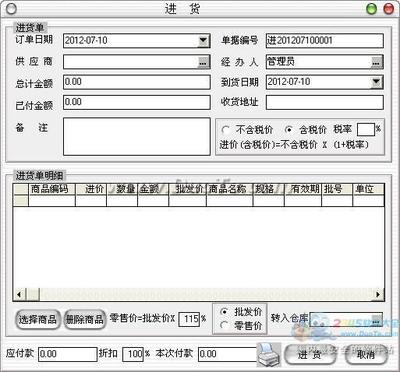Focus the 本次付款 field

tap(227, 354)
